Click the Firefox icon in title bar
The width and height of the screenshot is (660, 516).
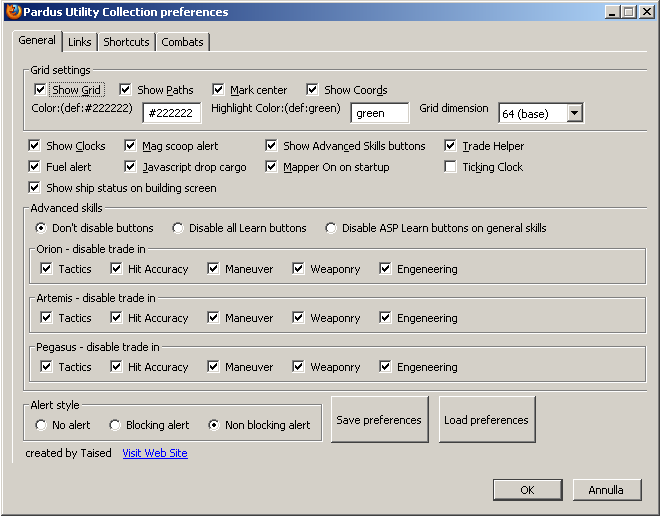pos(13,11)
